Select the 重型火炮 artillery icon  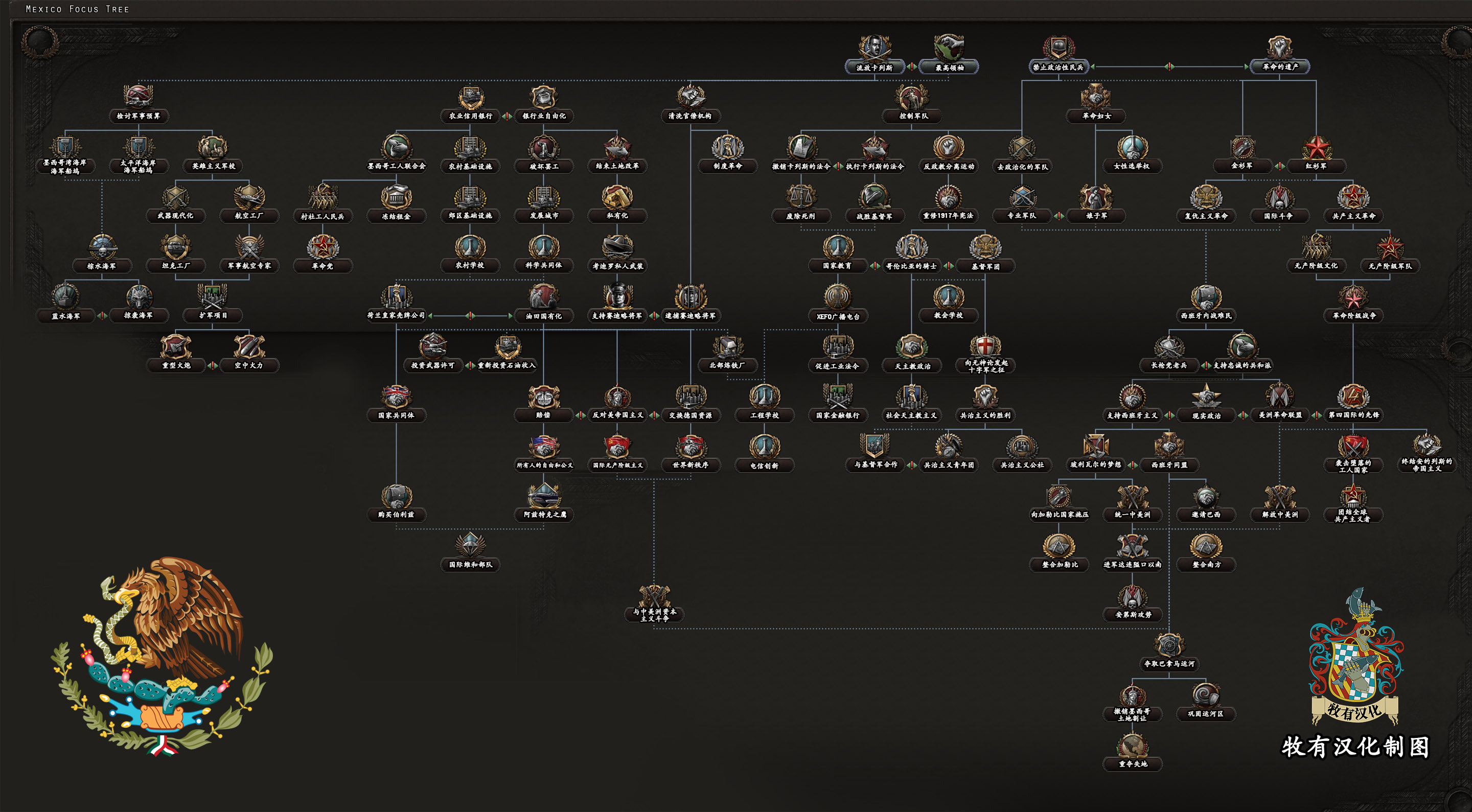coord(175,346)
